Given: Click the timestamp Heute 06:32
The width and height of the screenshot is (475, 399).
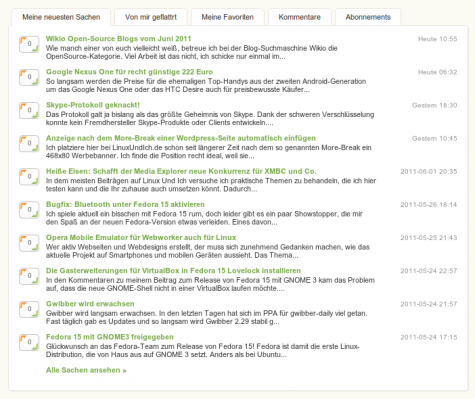Looking at the screenshot, I should tap(438, 72).
